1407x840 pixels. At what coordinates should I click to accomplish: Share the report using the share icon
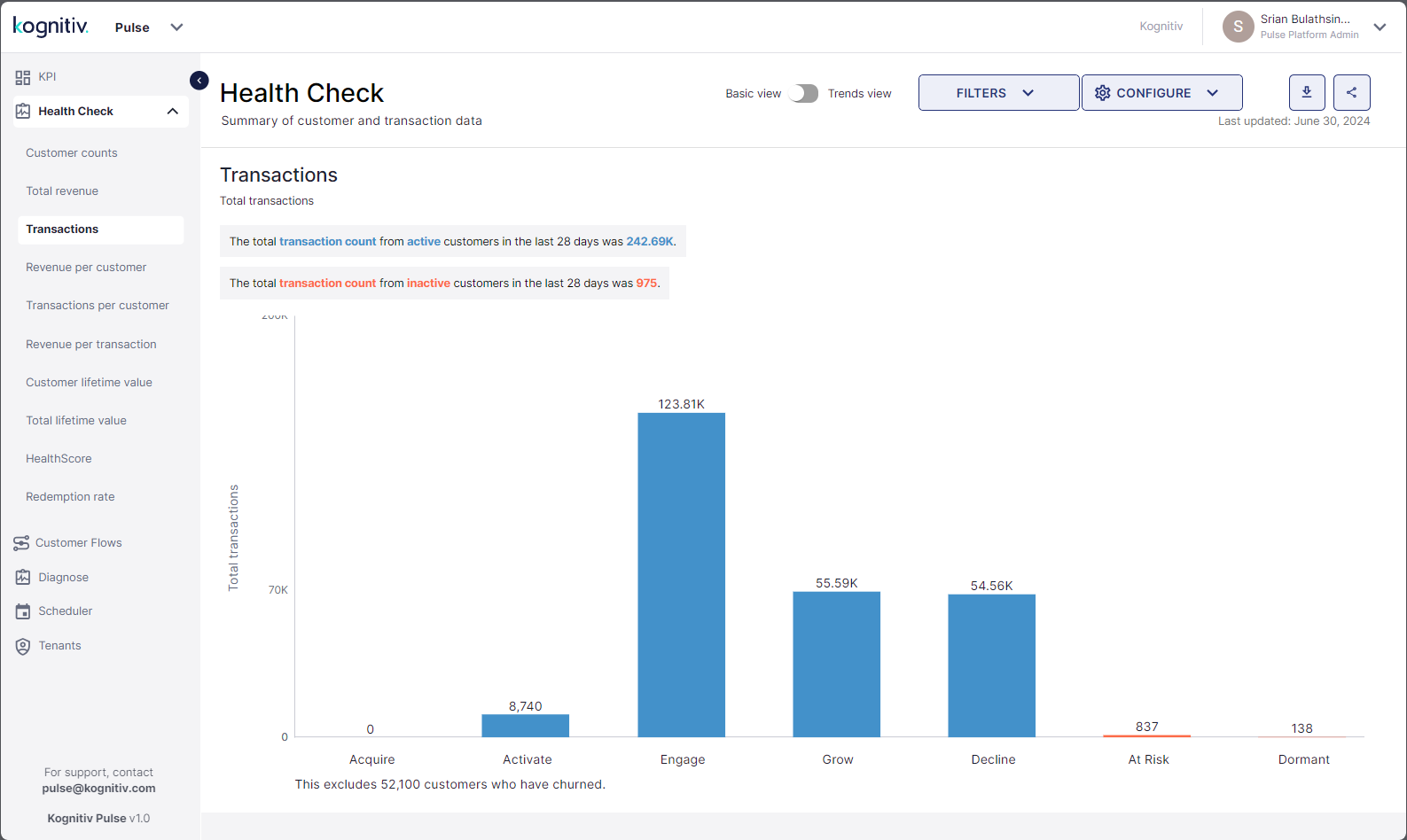[x=1352, y=92]
